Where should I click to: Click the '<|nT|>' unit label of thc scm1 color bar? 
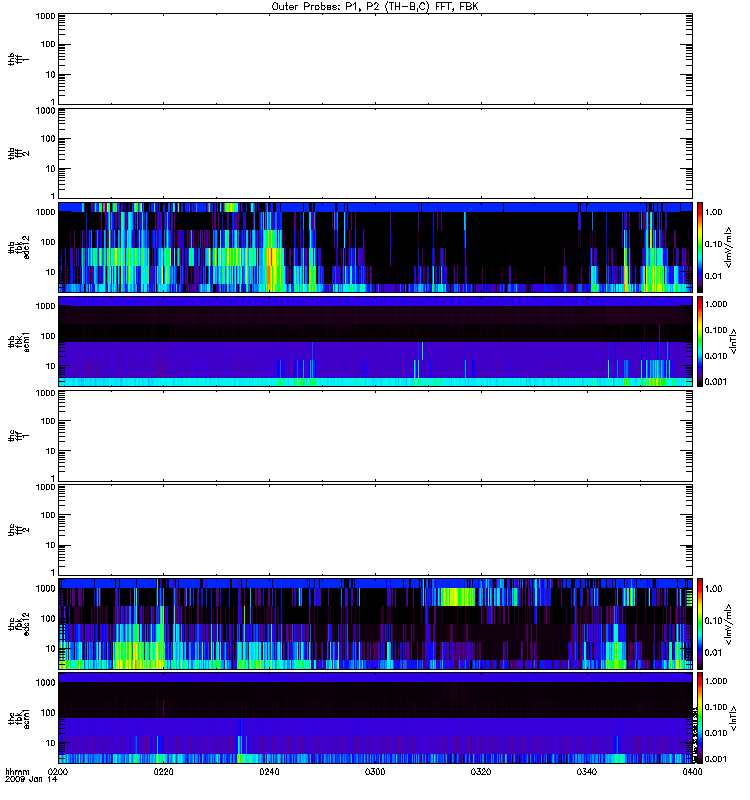click(734, 718)
